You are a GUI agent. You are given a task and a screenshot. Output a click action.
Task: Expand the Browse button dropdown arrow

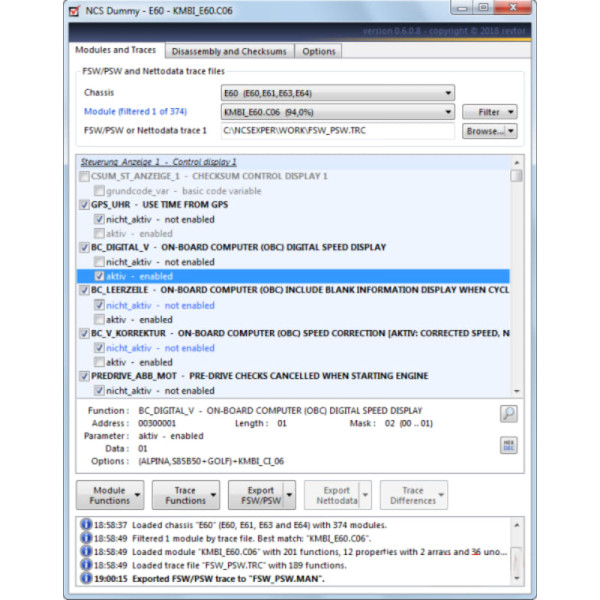point(511,131)
